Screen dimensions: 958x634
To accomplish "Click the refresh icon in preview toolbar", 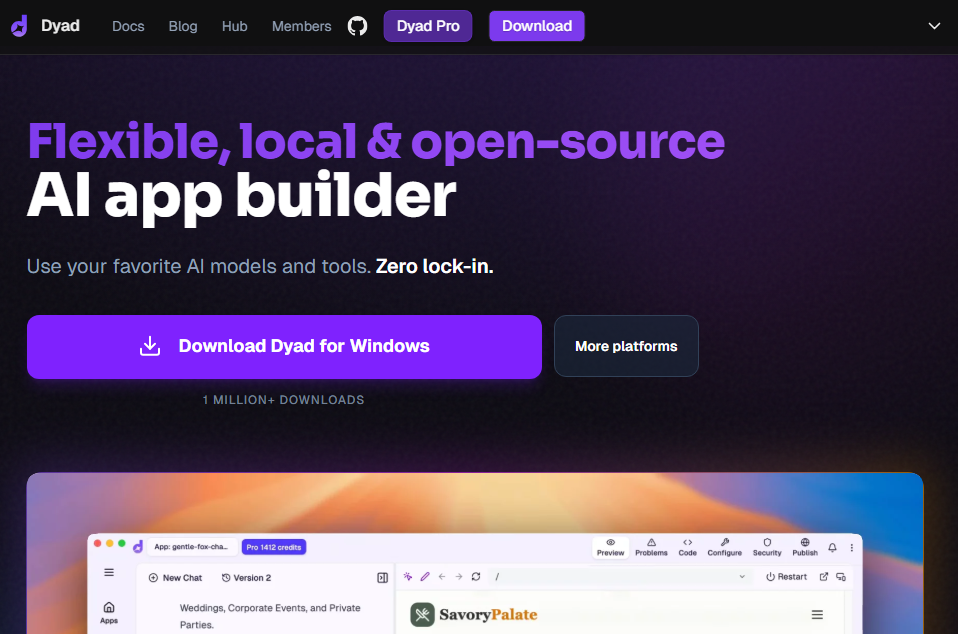I will click(475, 577).
